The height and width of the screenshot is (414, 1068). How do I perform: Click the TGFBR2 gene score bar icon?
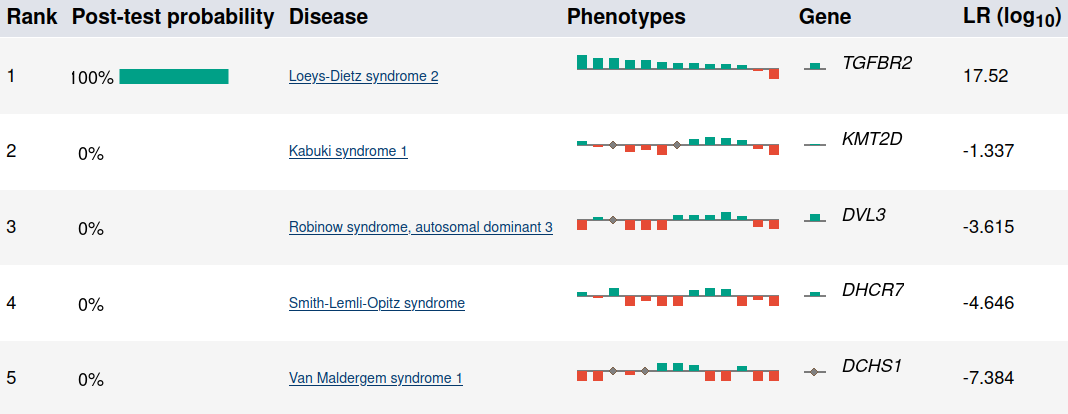pyautogui.click(x=815, y=67)
